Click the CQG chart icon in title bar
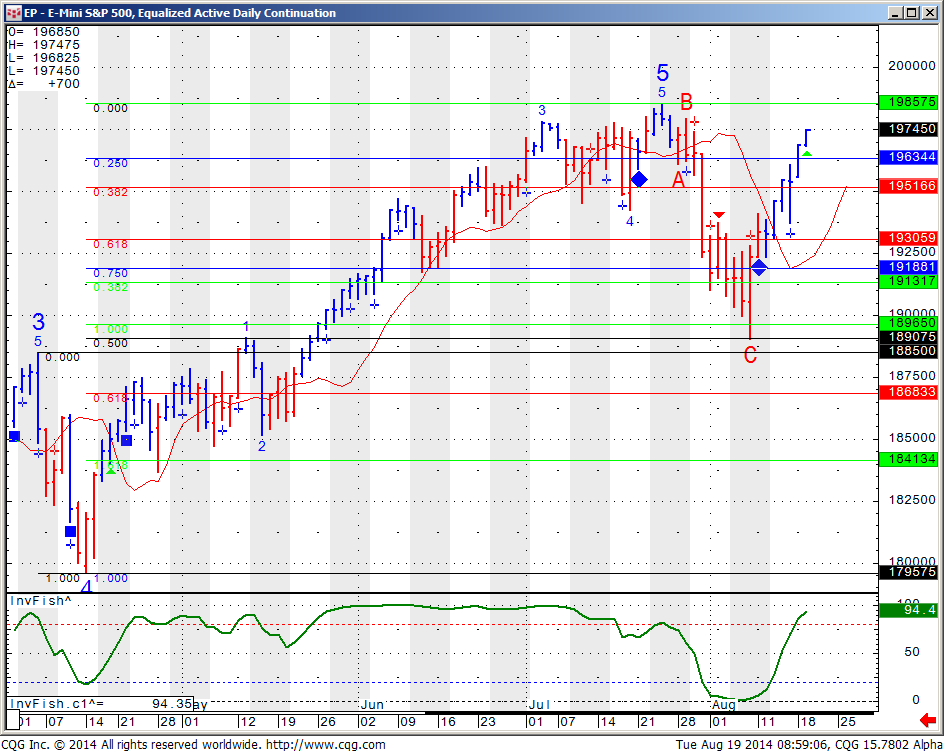The width and height of the screenshot is (944, 752). coord(10,12)
